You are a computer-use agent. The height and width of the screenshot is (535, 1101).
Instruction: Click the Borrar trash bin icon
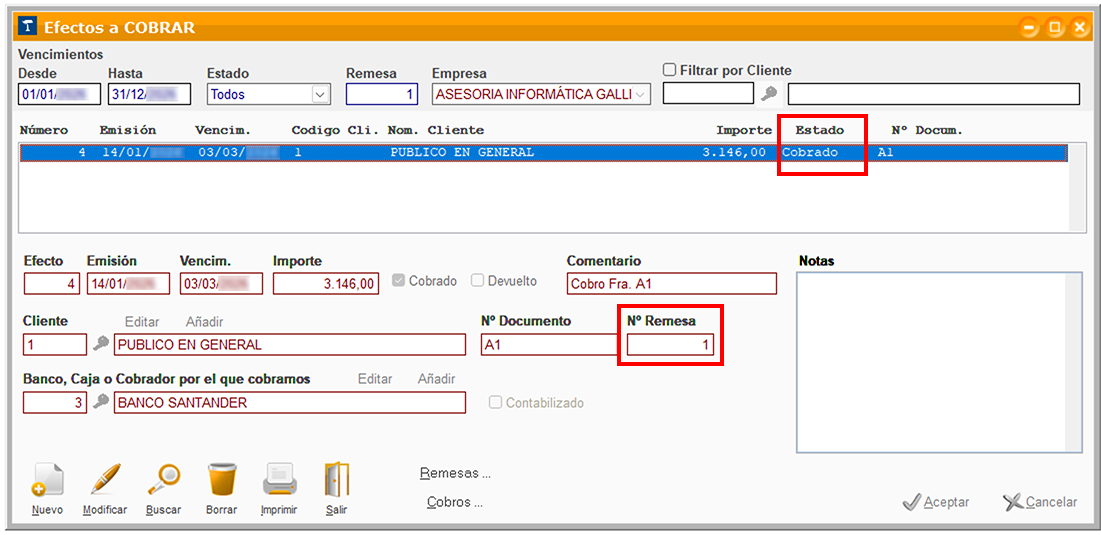(222, 482)
